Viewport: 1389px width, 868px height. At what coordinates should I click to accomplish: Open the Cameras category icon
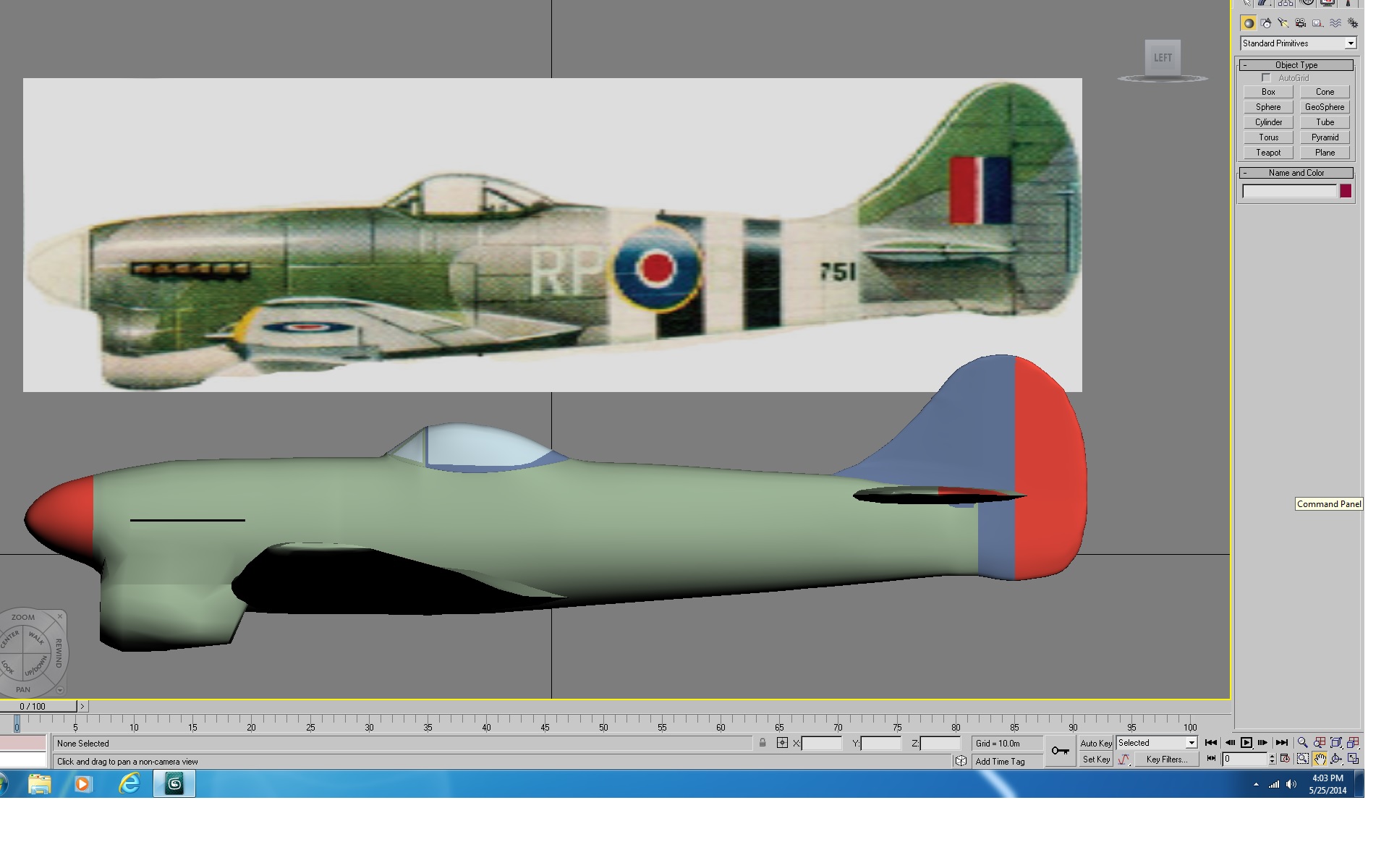(1300, 23)
